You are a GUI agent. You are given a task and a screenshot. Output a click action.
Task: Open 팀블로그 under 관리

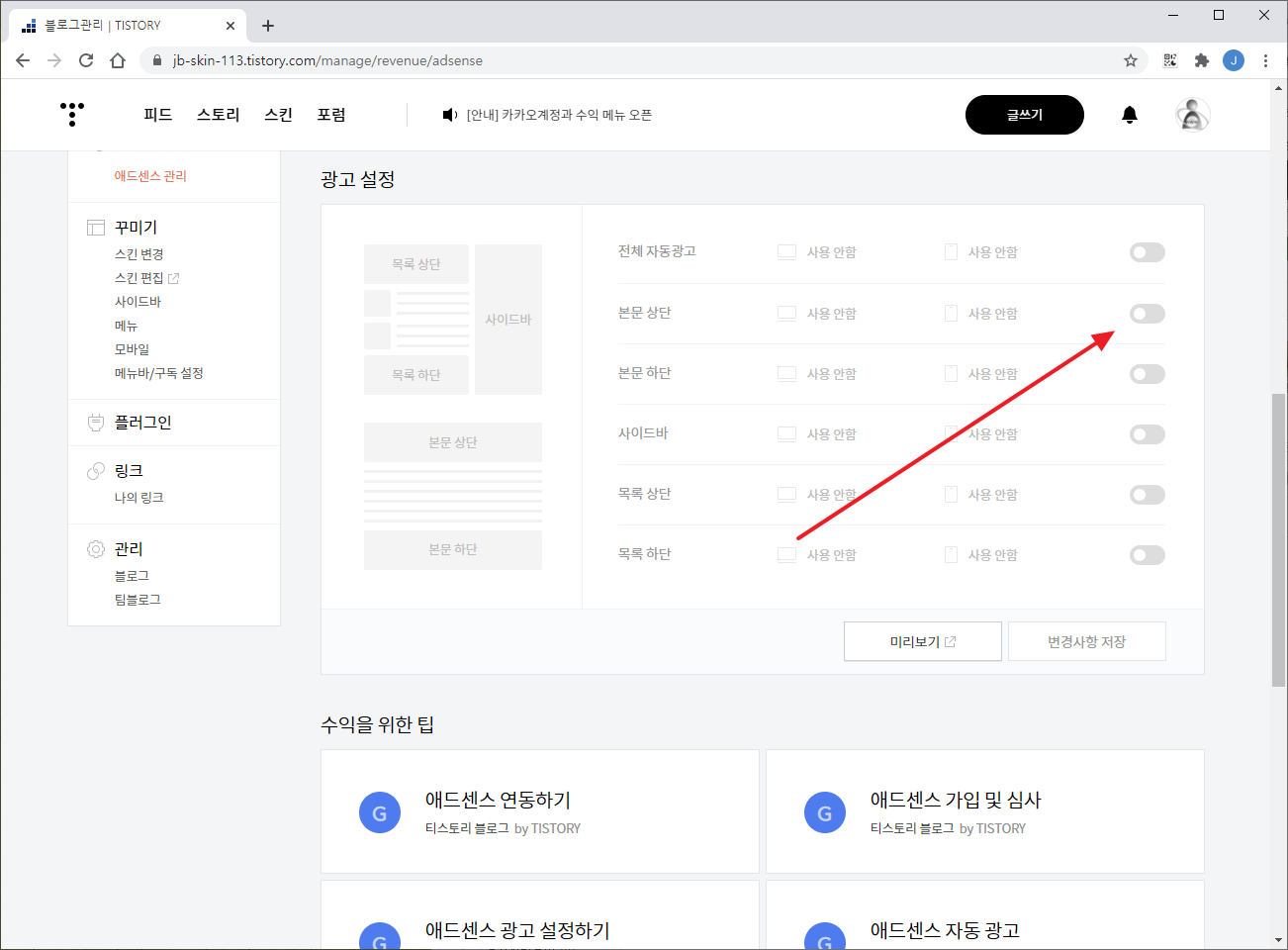138,600
